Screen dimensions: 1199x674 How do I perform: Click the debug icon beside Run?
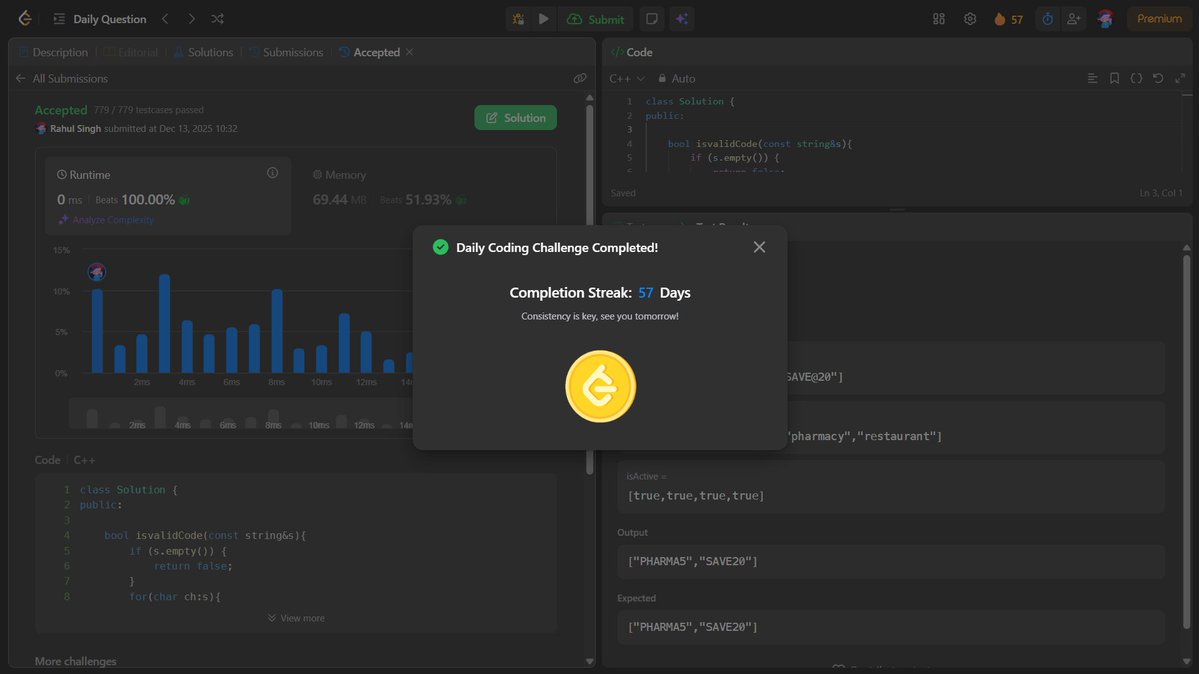click(518, 19)
